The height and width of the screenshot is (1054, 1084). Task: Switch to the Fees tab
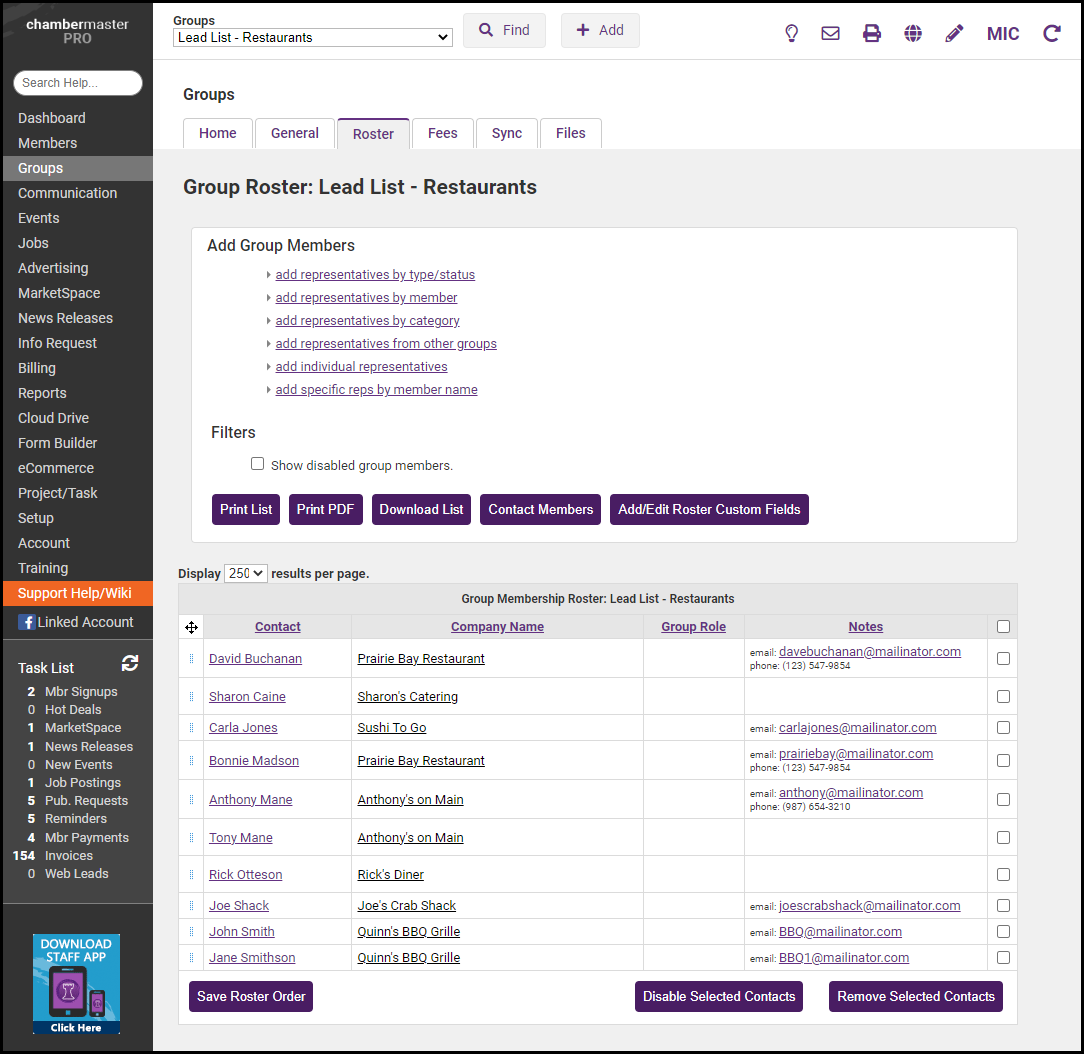click(442, 134)
